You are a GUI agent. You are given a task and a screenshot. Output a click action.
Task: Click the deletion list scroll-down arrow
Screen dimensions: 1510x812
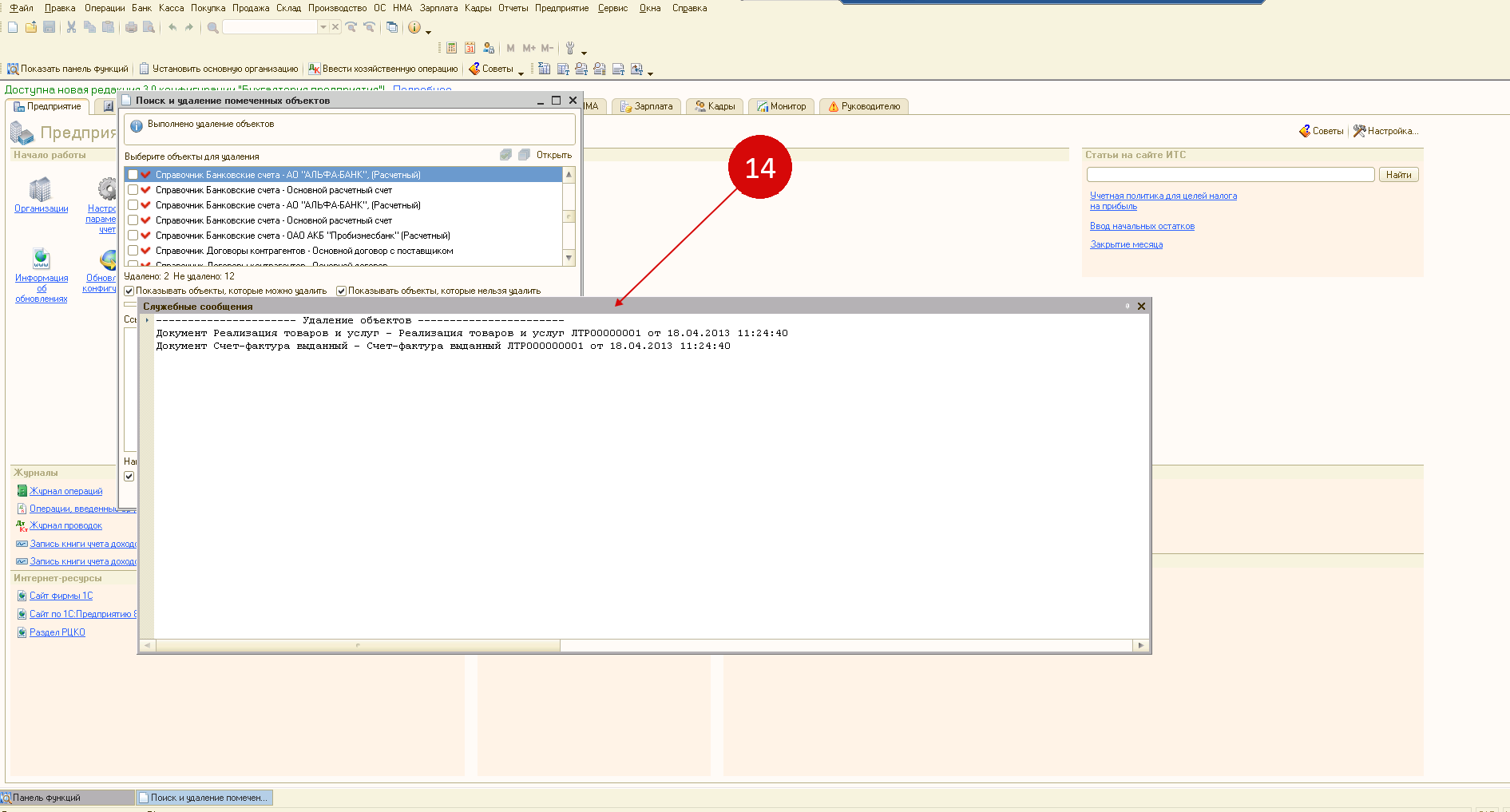coord(569,258)
